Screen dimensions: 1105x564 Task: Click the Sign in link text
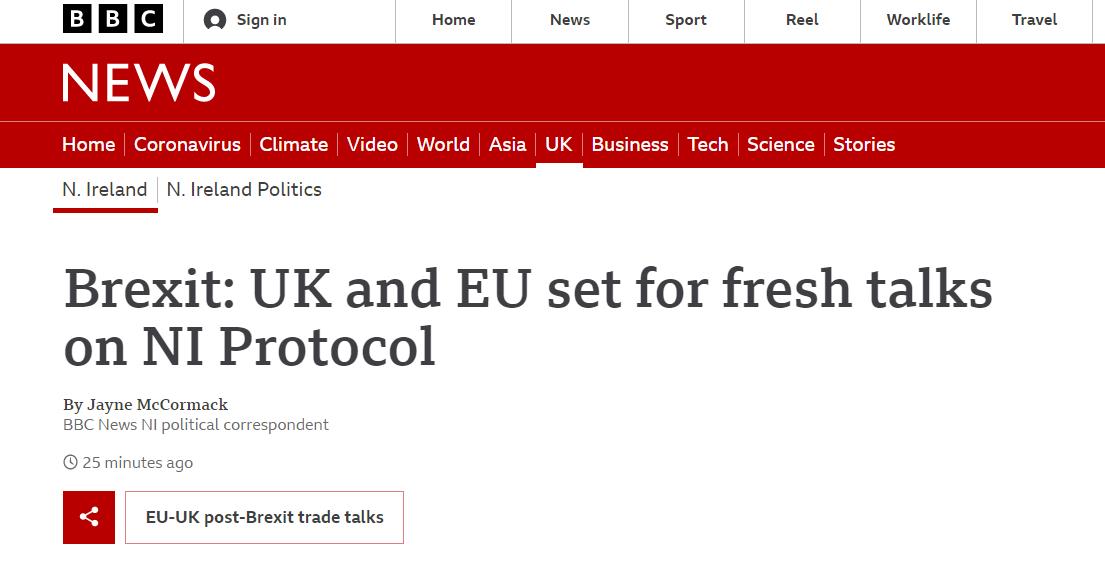(262, 20)
